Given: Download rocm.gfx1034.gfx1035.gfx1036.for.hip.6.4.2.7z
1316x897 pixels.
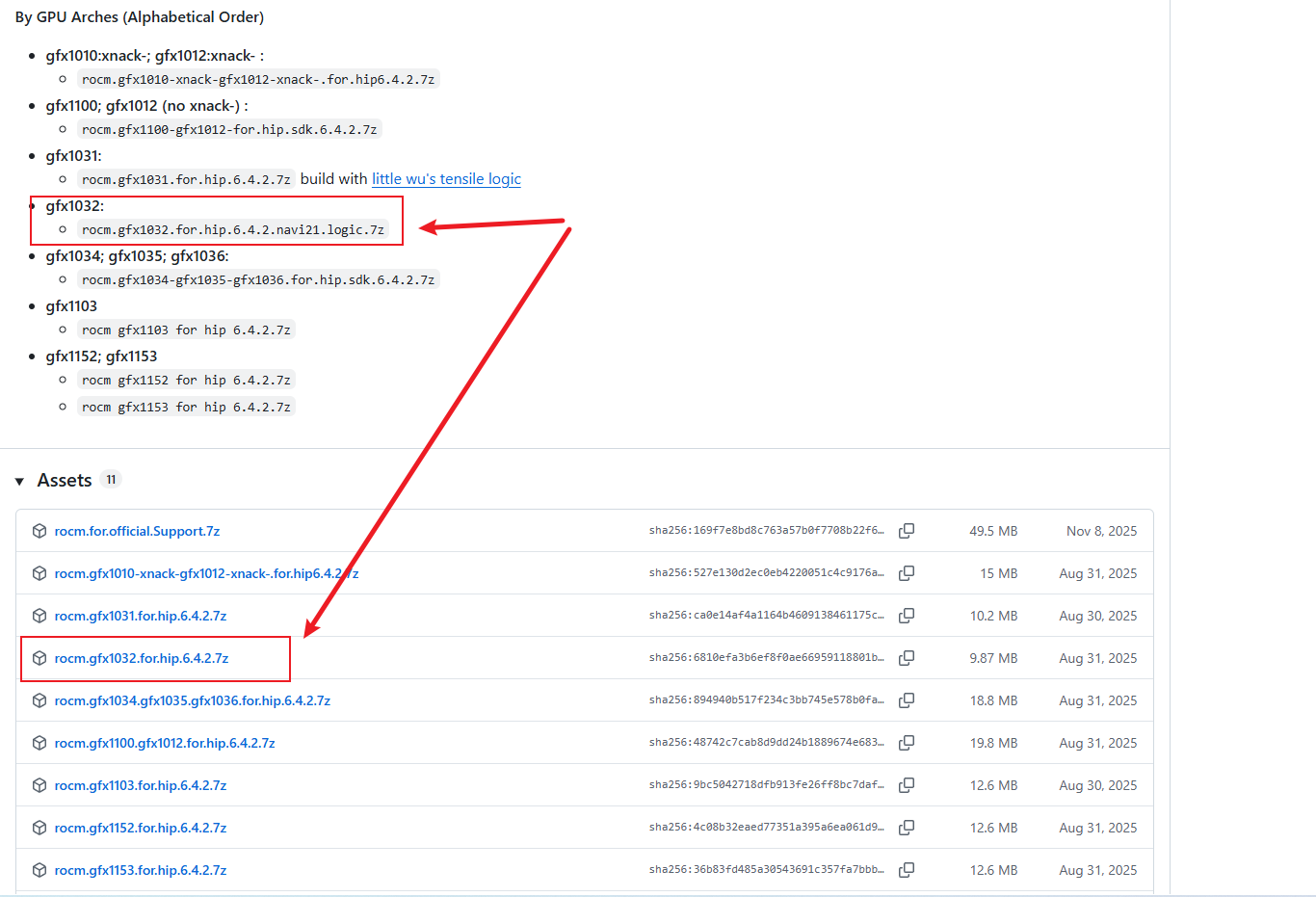Looking at the screenshot, I should pos(193,700).
